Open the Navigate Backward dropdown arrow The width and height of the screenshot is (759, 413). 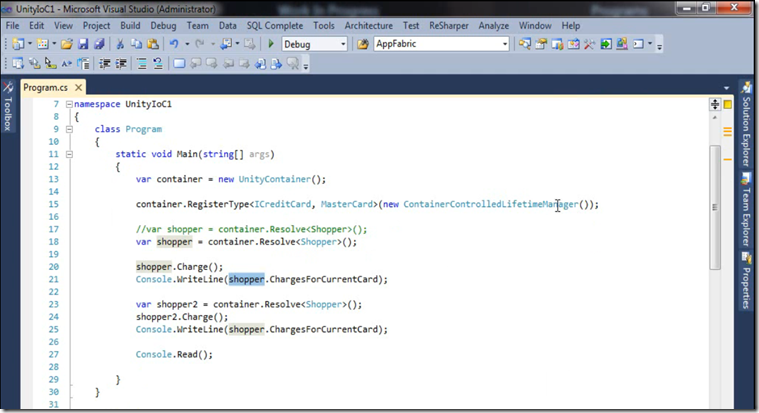coord(237,44)
